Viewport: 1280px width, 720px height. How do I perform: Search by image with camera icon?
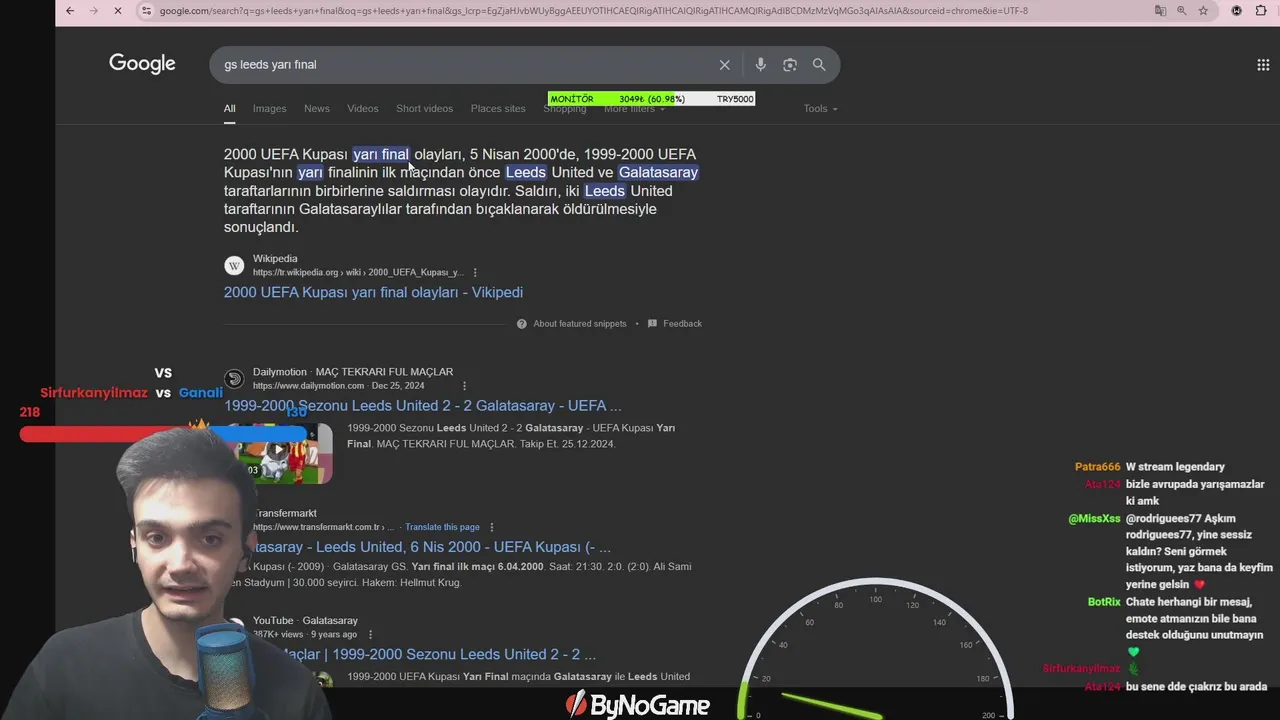click(790, 65)
